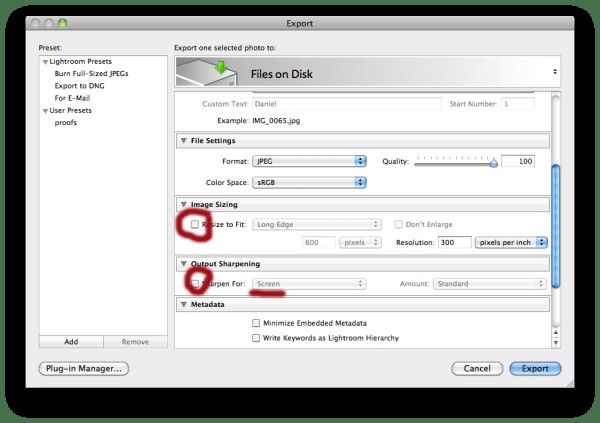This screenshot has width=600, height=423.
Task: Open the Amount Standard dropdown
Action: click(x=490, y=284)
